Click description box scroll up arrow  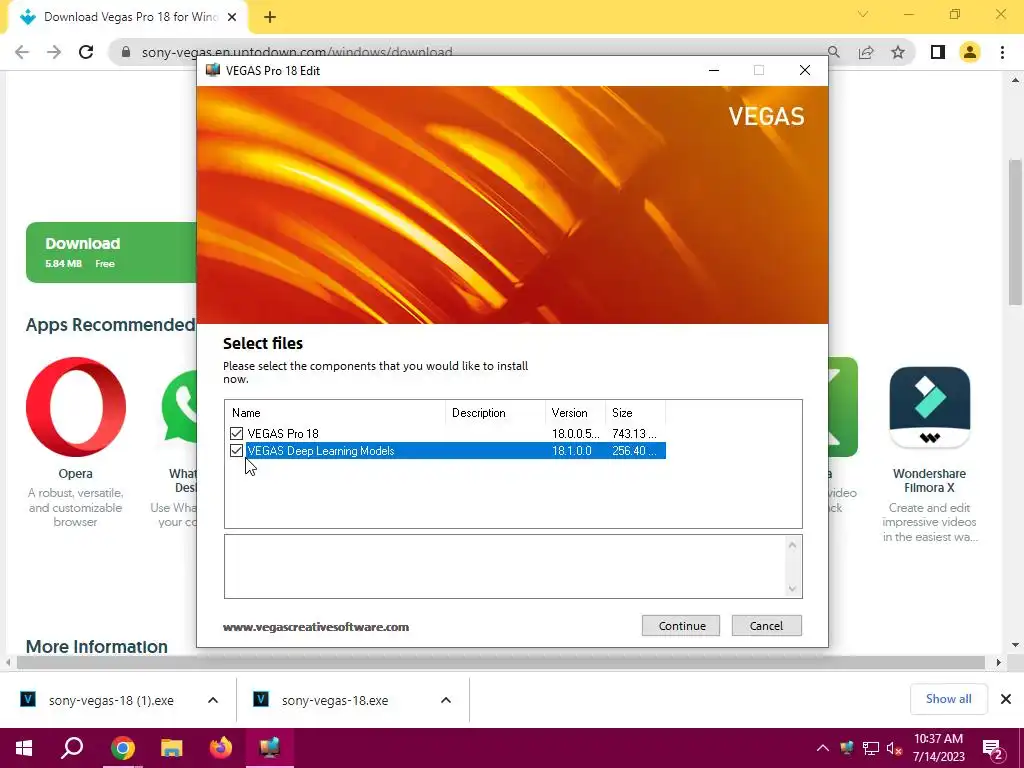792,545
